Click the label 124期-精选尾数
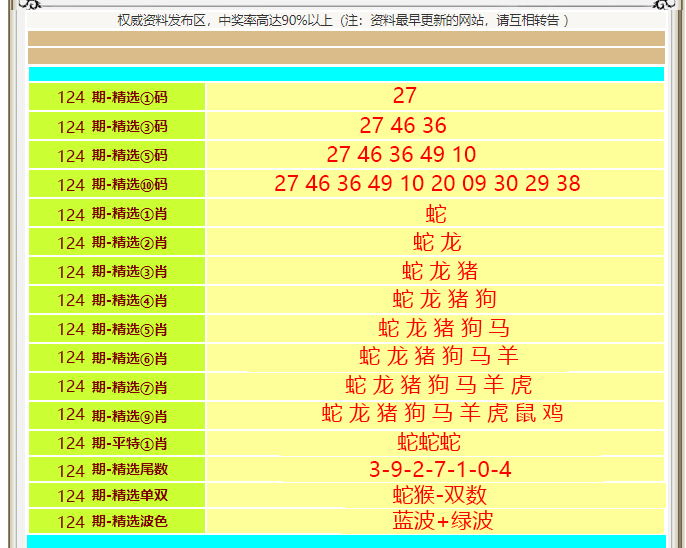 tap(112, 470)
